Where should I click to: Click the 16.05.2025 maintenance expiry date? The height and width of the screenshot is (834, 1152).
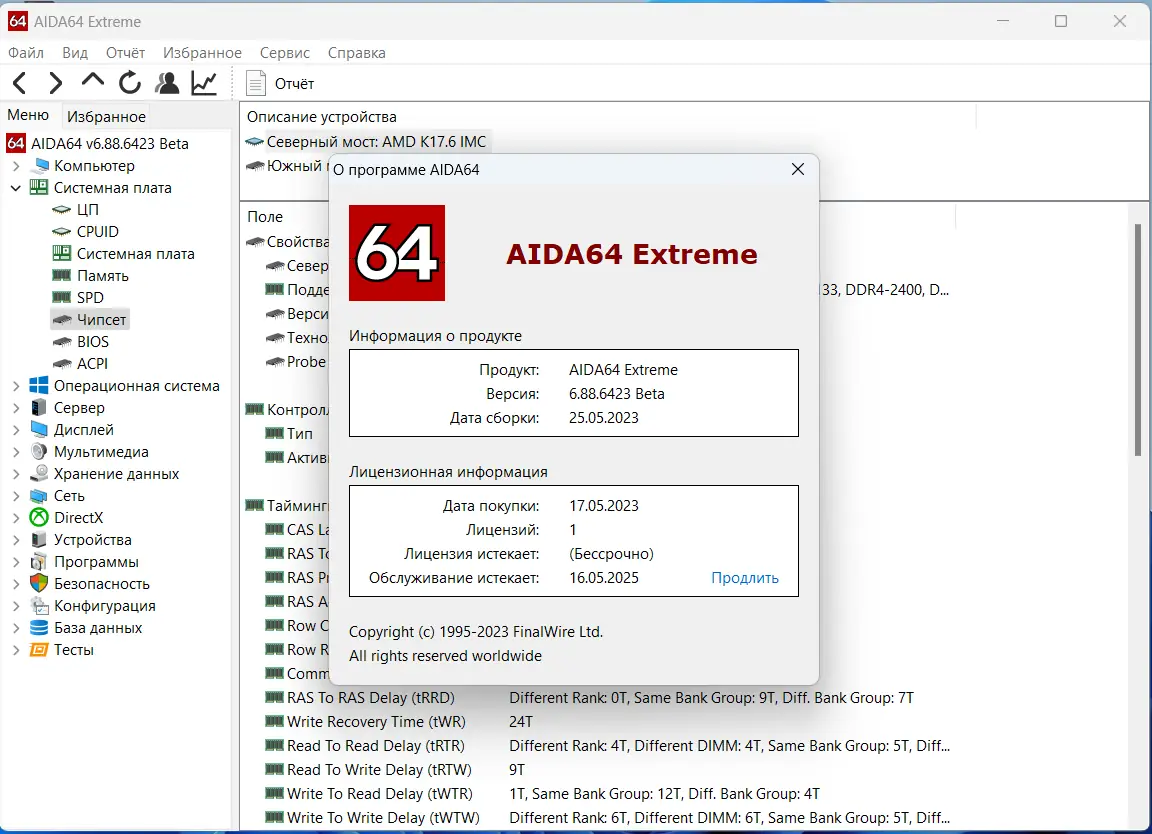click(604, 578)
